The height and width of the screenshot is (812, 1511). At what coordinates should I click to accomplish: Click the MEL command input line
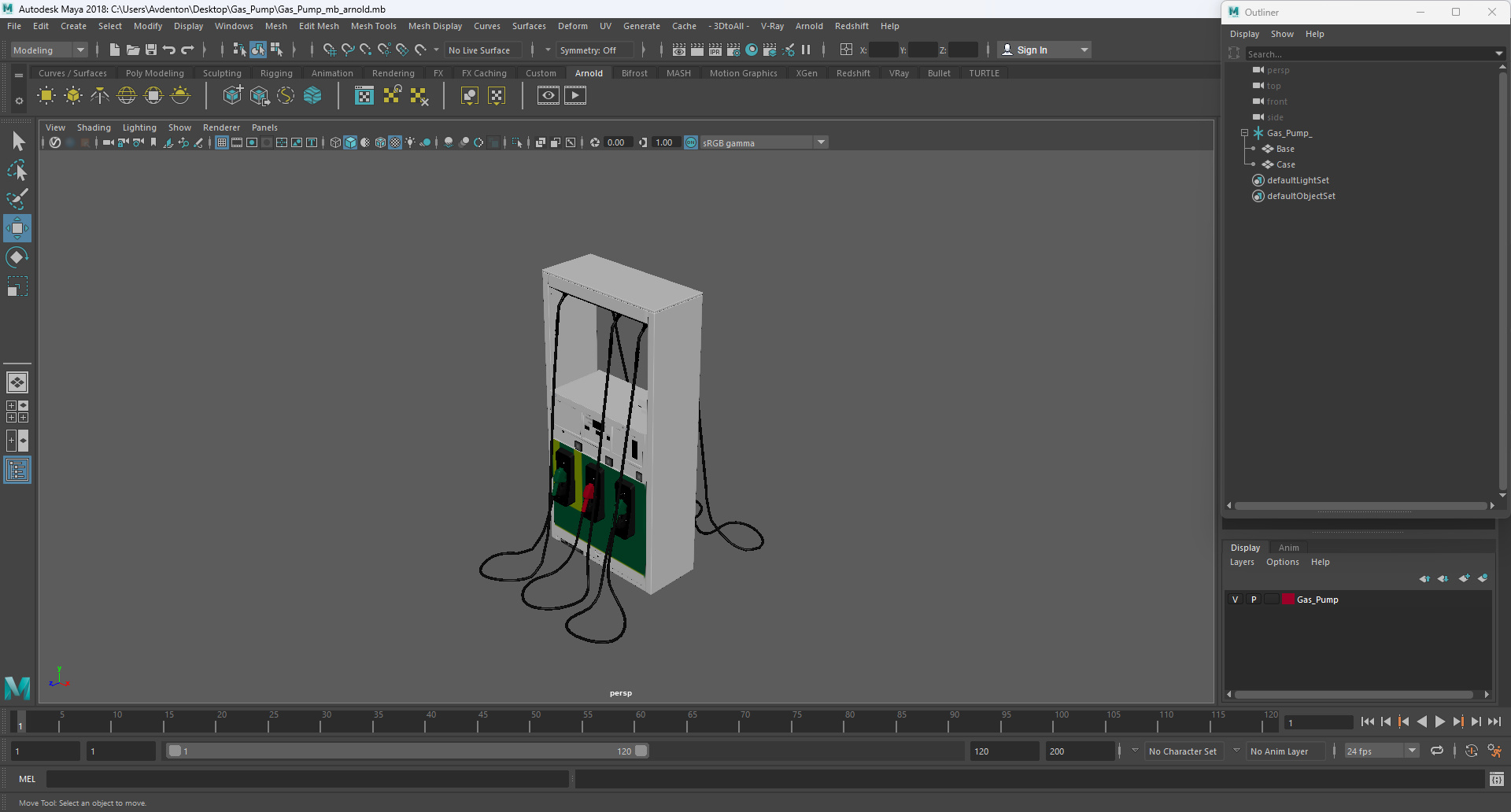click(308, 779)
